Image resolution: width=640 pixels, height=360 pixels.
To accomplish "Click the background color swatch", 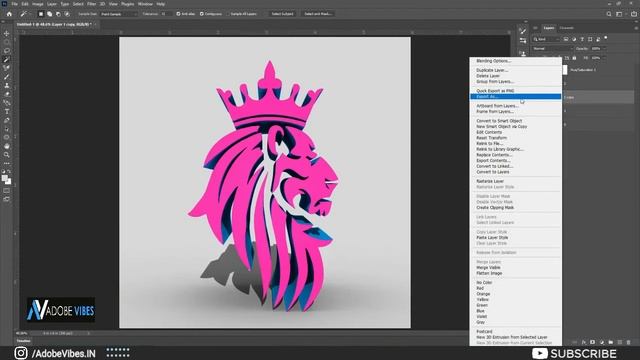I will pyautogui.click(x=9, y=182).
